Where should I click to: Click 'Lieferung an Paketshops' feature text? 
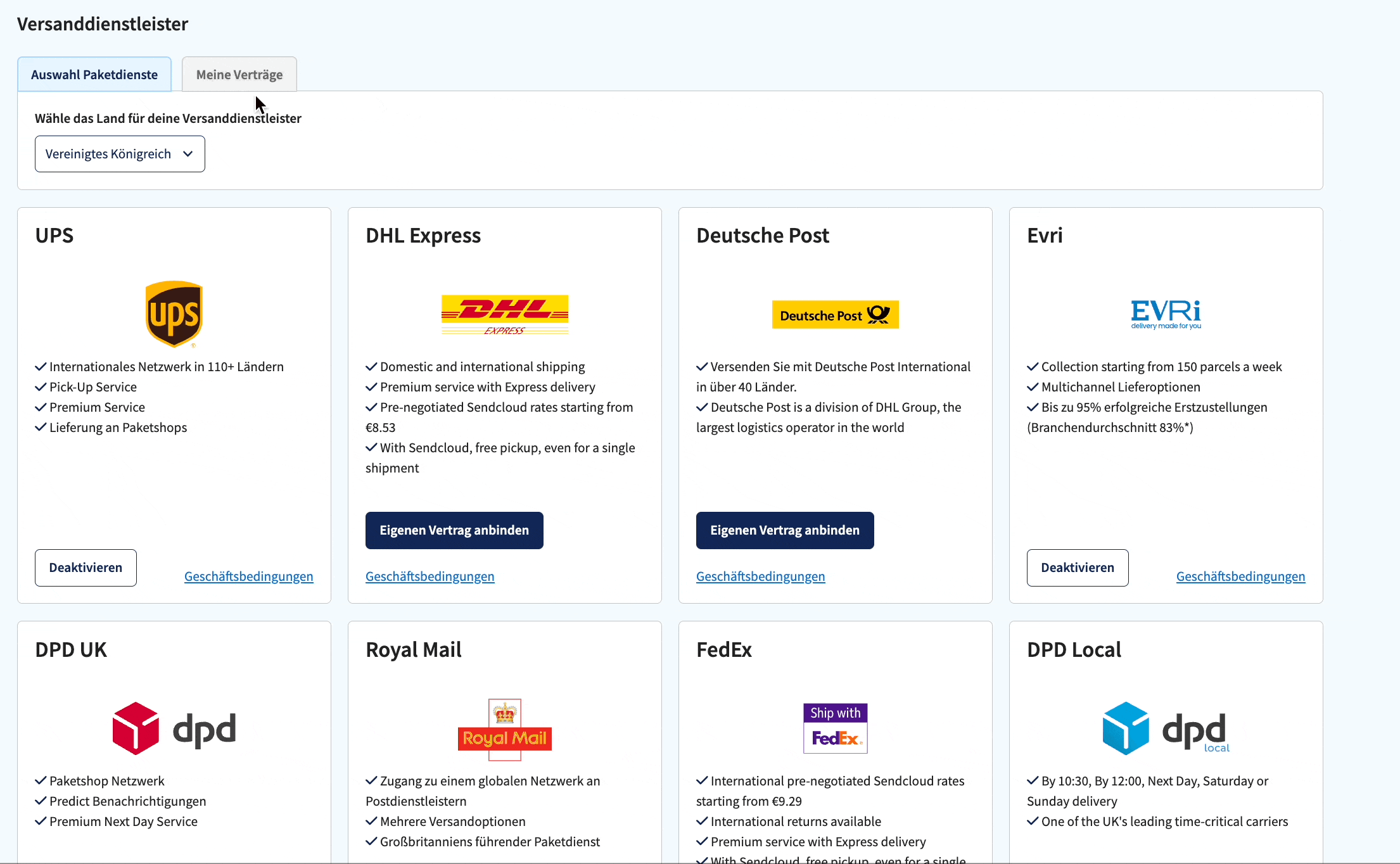[x=118, y=428]
